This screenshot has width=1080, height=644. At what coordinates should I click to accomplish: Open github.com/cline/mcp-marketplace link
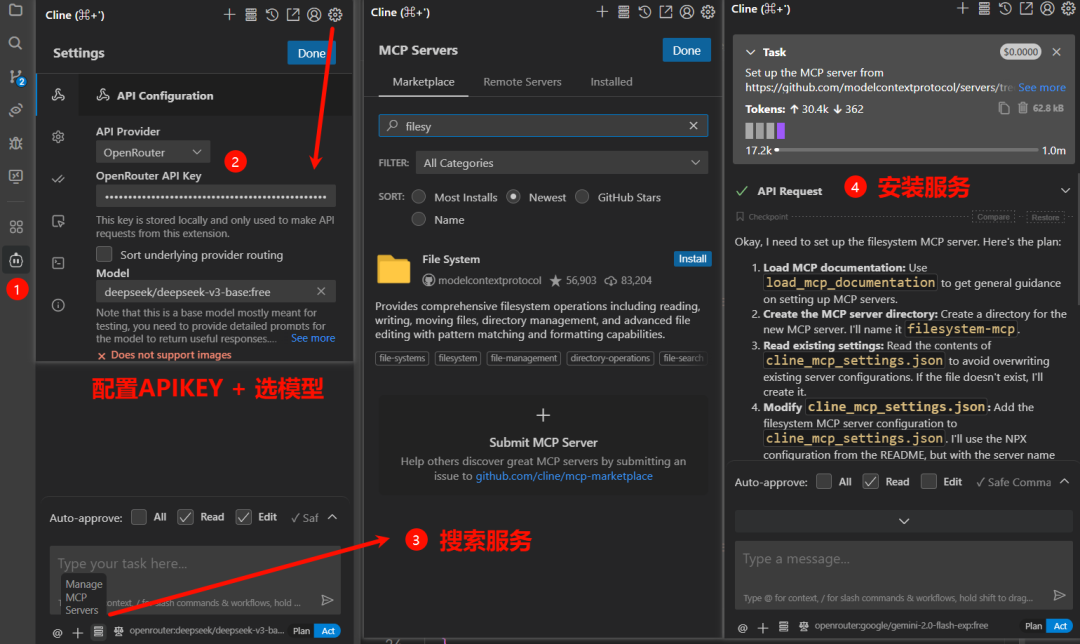(563, 476)
